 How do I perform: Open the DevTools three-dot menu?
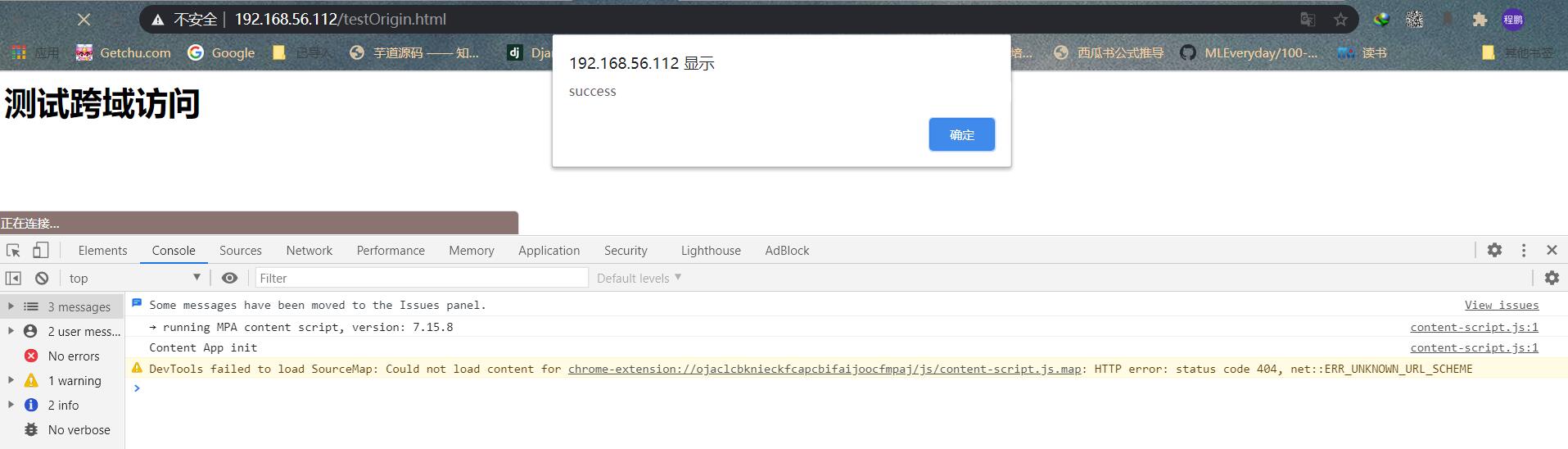(1524, 250)
